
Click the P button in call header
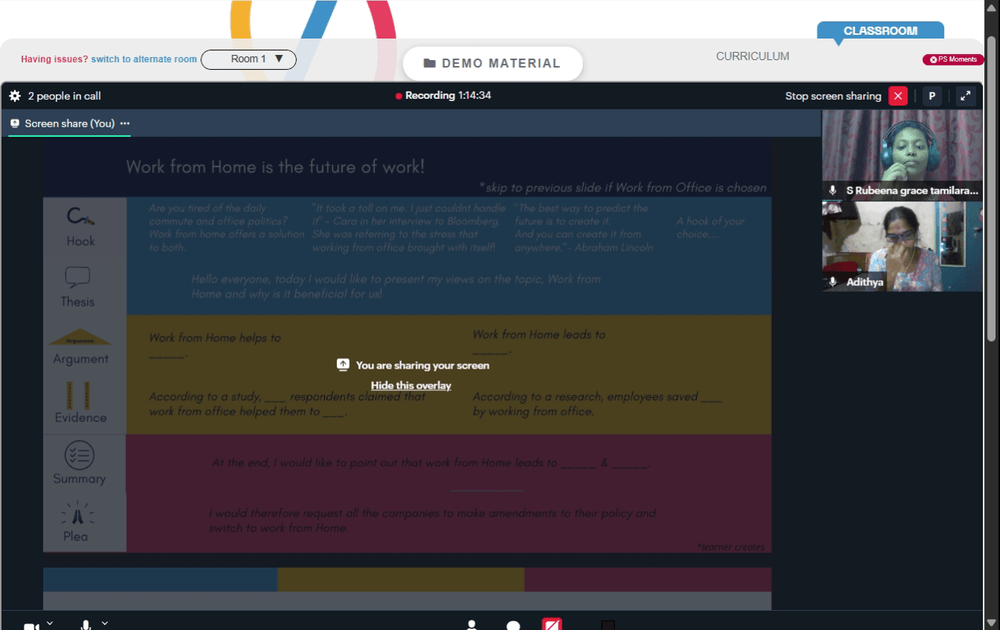932,96
